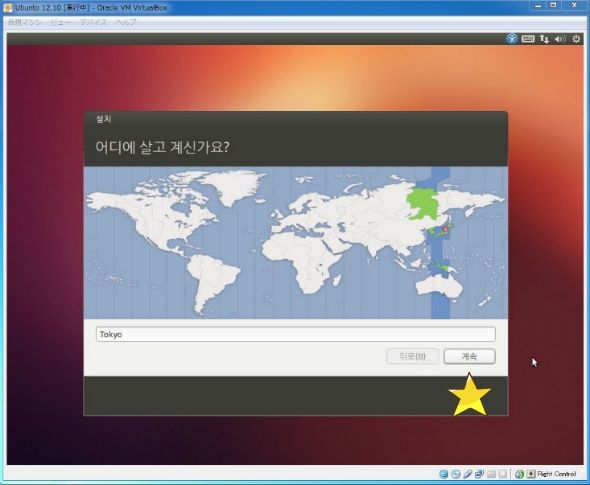This screenshot has height=485, width=590.
Task: Click the VirtualBox shared folders status icon
Action: tap(491, 474)
